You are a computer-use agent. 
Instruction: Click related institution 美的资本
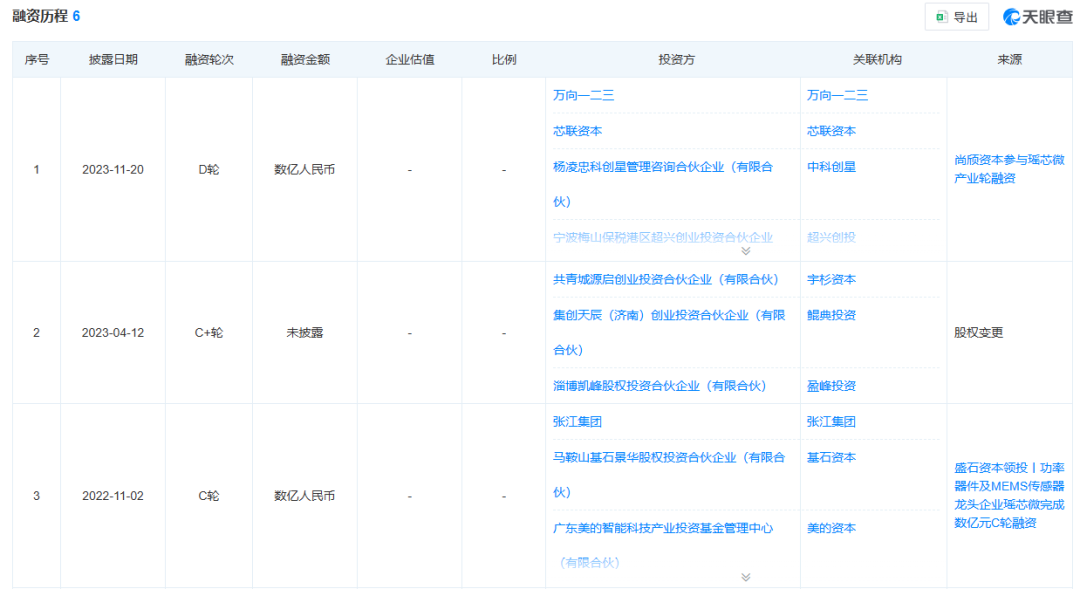tap(831, 528)
